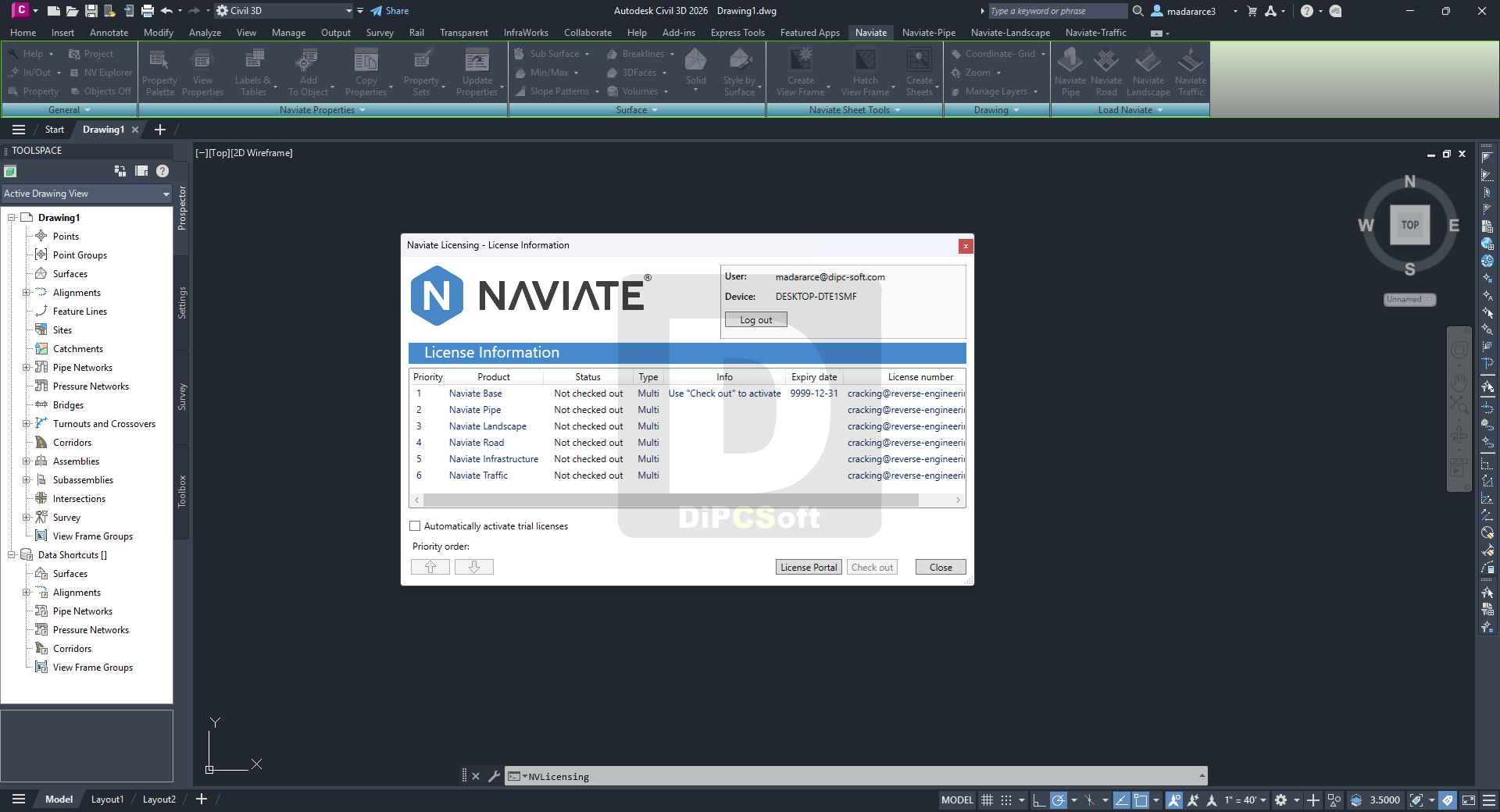Open the Civil 3D application menu logo
This screenshot has width=1500, height=812.
(20, 10)
